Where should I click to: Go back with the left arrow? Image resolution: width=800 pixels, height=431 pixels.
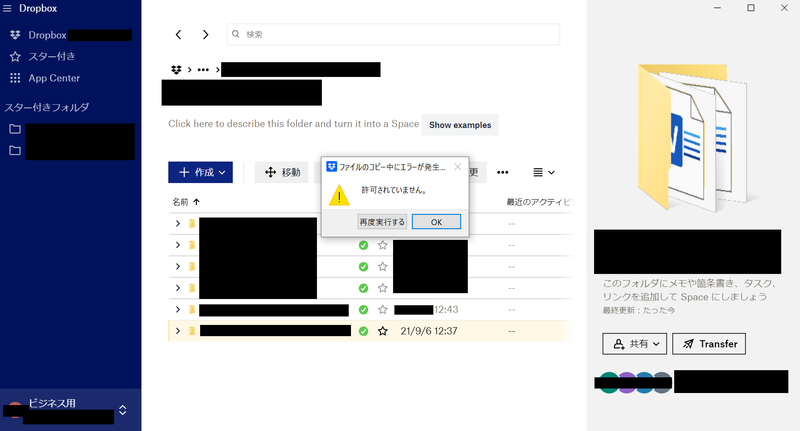point(178,34)
